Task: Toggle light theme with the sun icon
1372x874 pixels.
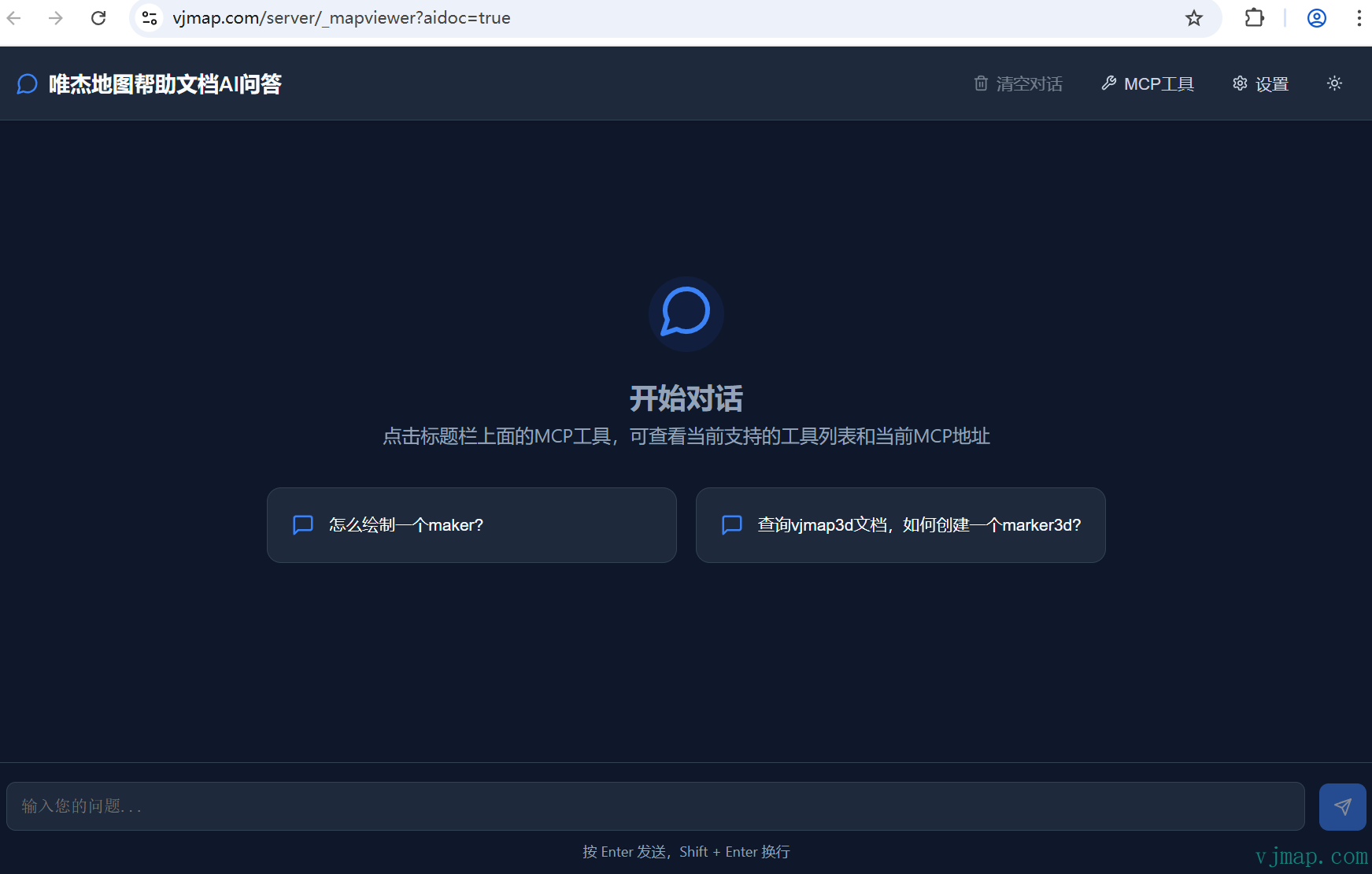Action: pos(1334,83)
